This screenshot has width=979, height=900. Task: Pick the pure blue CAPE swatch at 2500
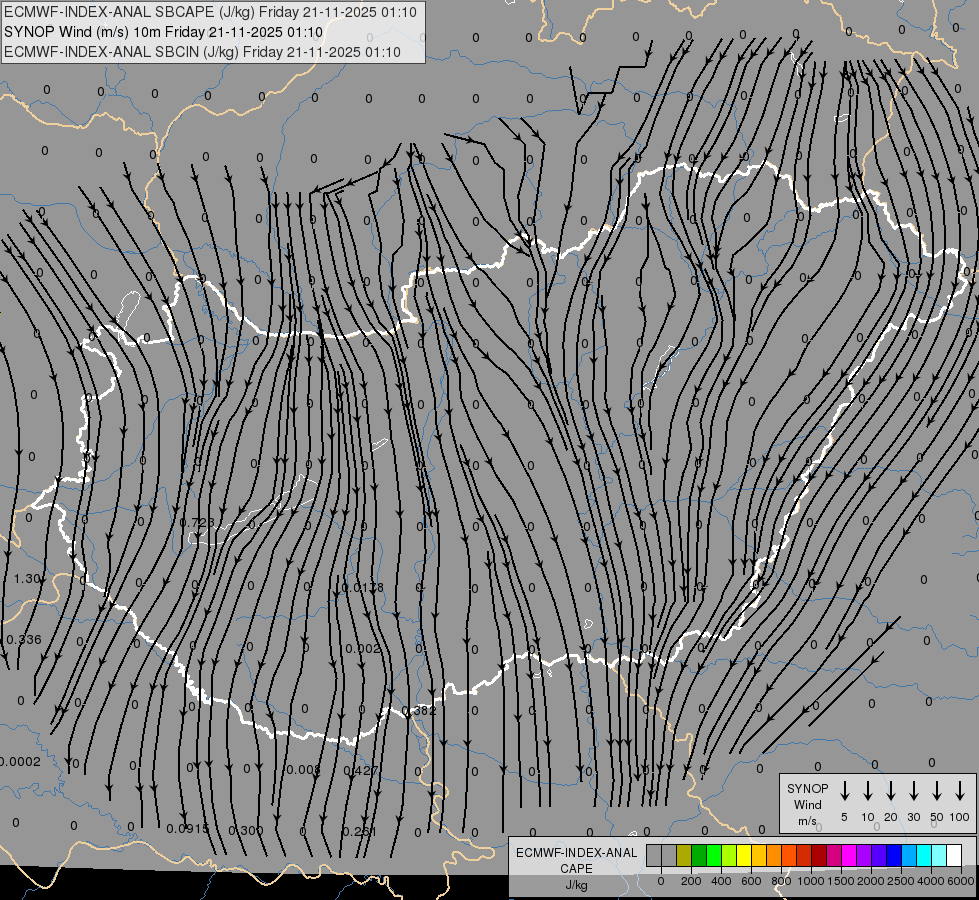click(893, 855)
